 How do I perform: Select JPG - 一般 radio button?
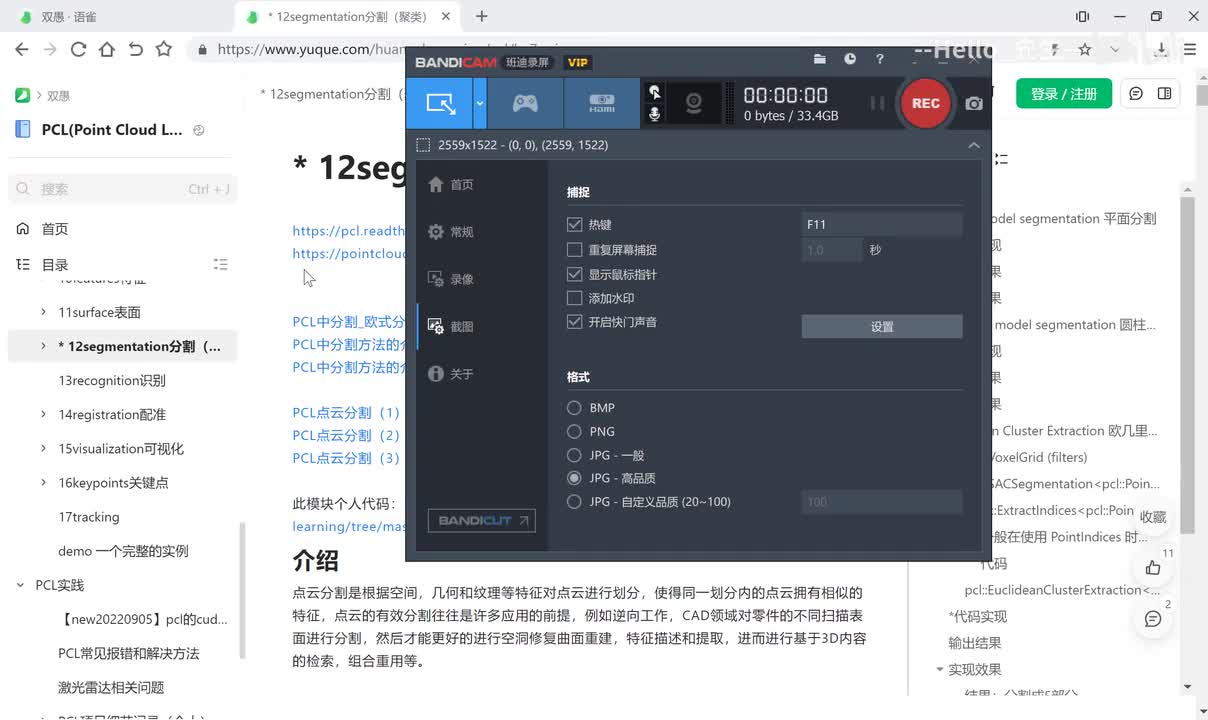pos(574,455)
